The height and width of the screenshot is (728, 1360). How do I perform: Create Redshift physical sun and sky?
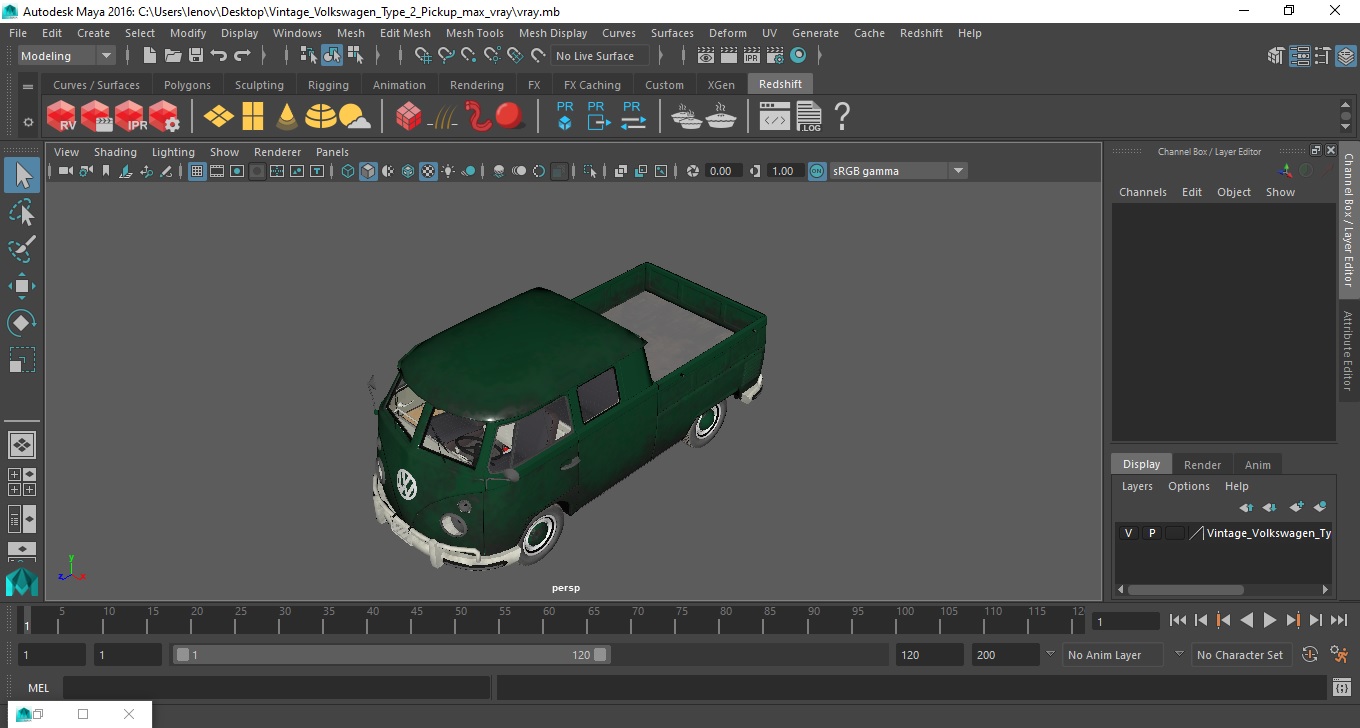[x=355, y=117]
